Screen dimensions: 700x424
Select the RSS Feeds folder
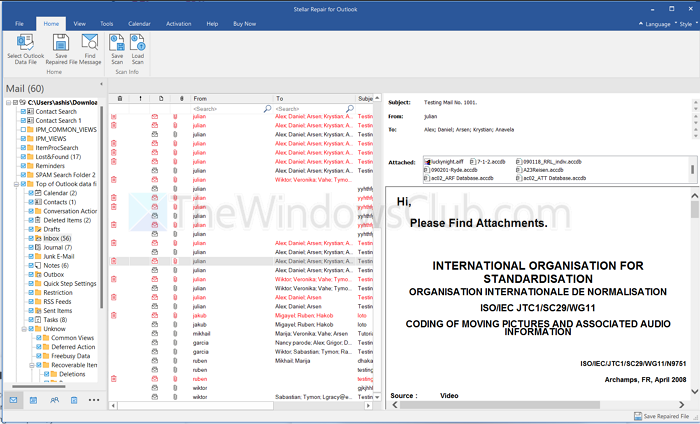(x=57, y=301)
